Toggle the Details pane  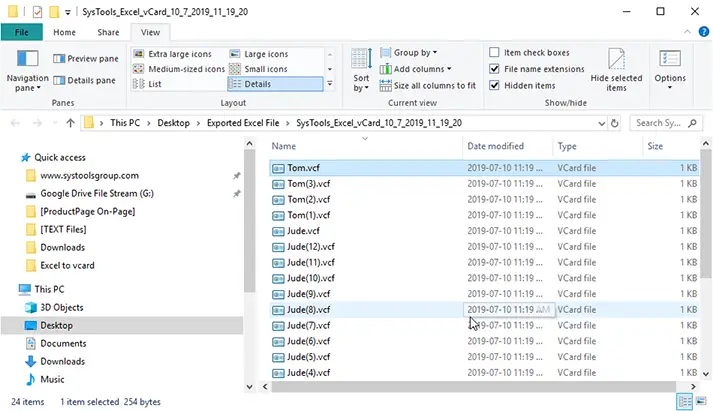click(85, 80)
